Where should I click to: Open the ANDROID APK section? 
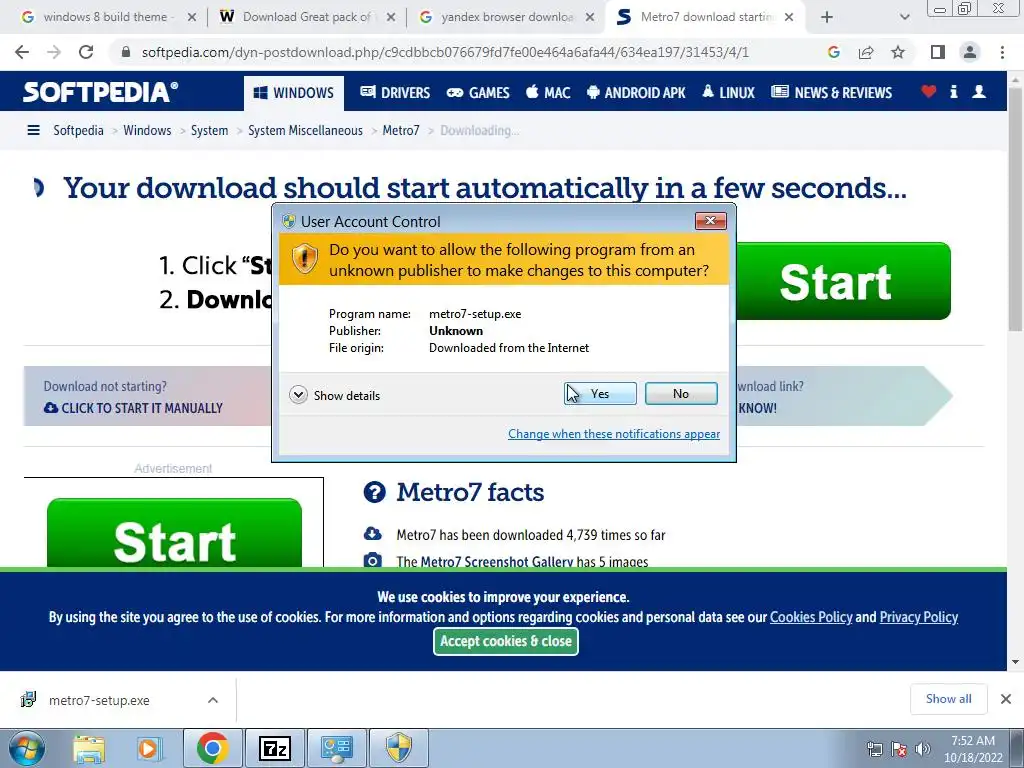pos(636,93)
